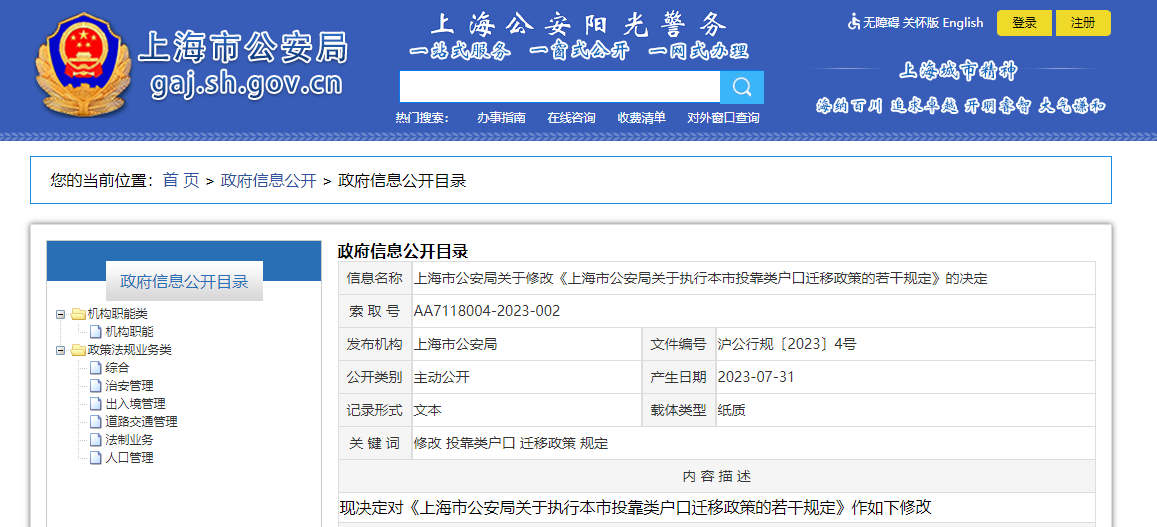Click the 政策法规业务类 folder icon
The width and height of the screenshot is (1157, 527).
click(78, 350)
